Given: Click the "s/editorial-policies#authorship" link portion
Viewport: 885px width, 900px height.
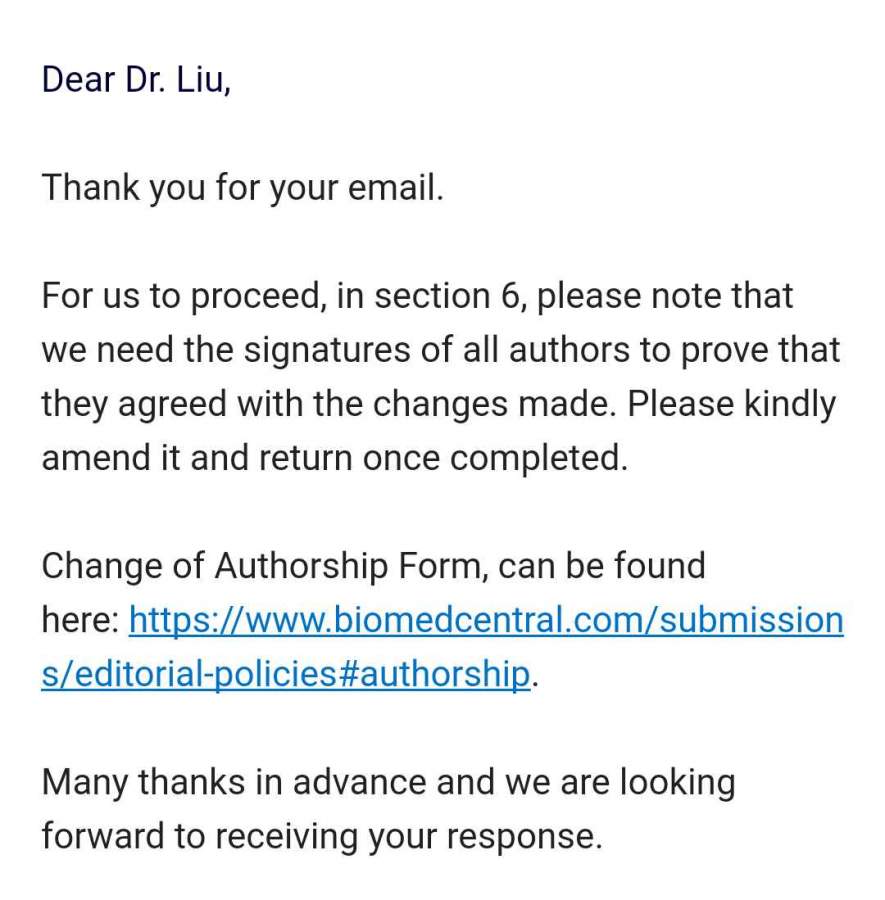Looking at the screenshot, I should coord(284,674).
